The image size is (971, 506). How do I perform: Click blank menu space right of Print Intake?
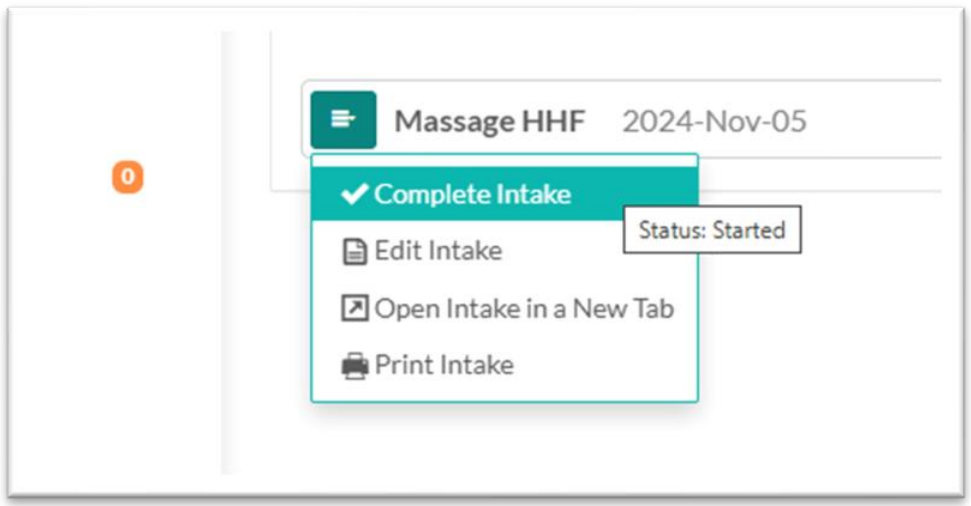(x=600, y=366)
